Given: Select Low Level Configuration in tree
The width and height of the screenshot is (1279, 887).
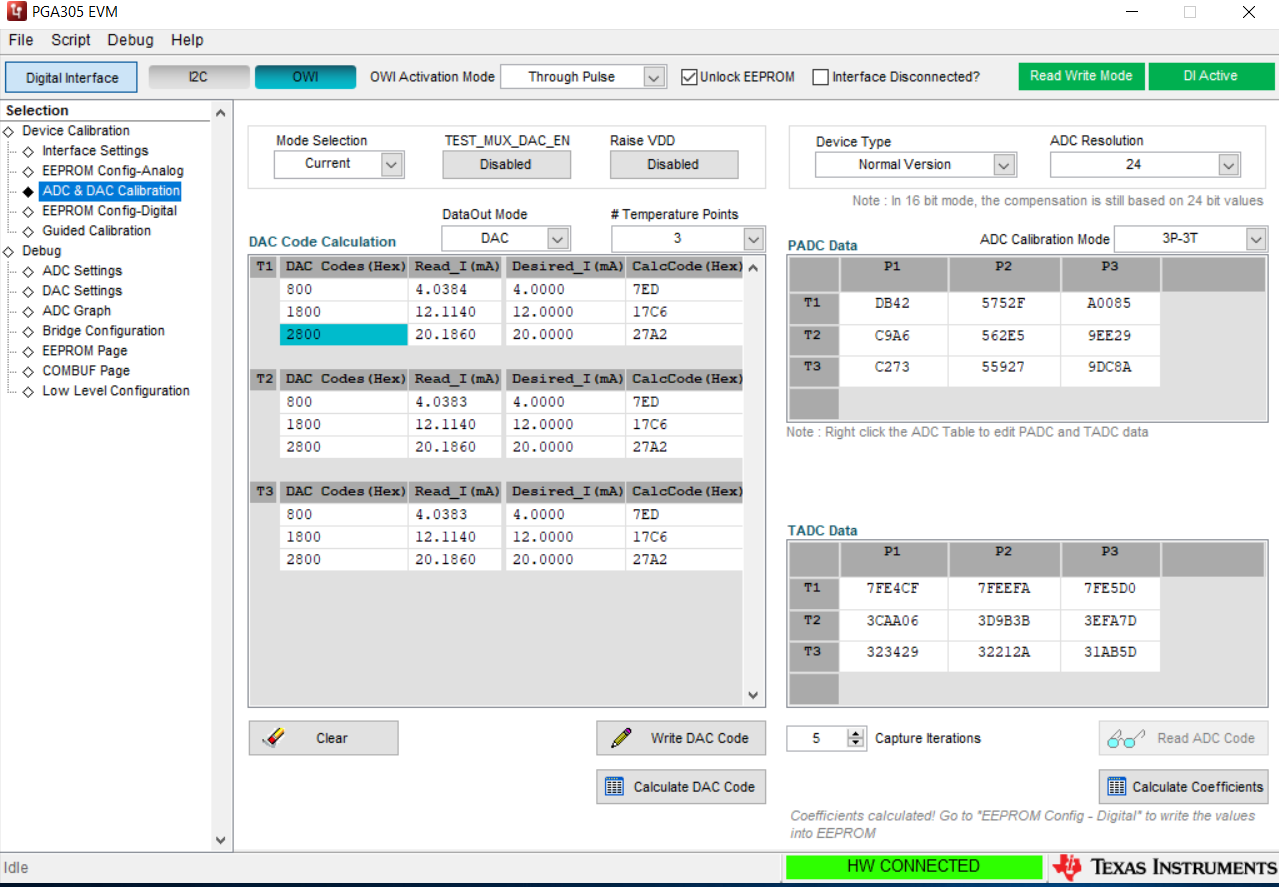Looking at the screenshot, I should [116, 391].
